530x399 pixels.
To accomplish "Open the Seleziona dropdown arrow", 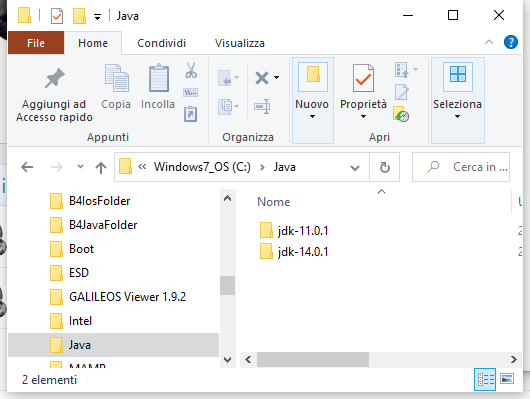I will coord(457,117).
